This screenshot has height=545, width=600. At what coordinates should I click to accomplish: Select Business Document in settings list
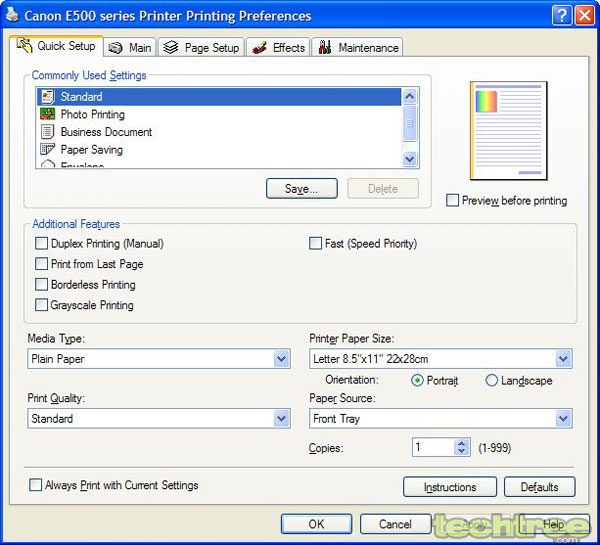pos(219,132)
